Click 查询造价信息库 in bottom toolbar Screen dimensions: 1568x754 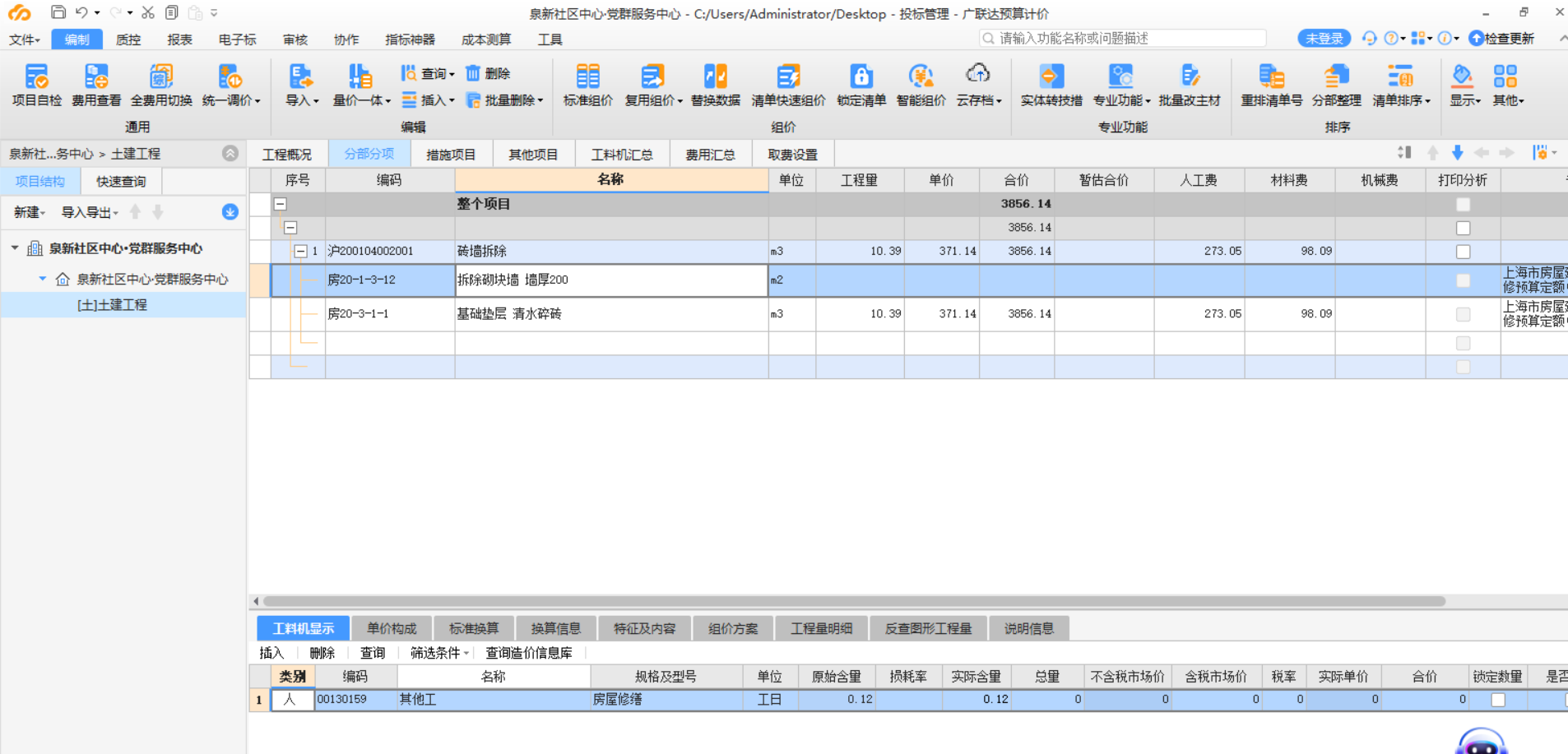(x=528, y=653)
